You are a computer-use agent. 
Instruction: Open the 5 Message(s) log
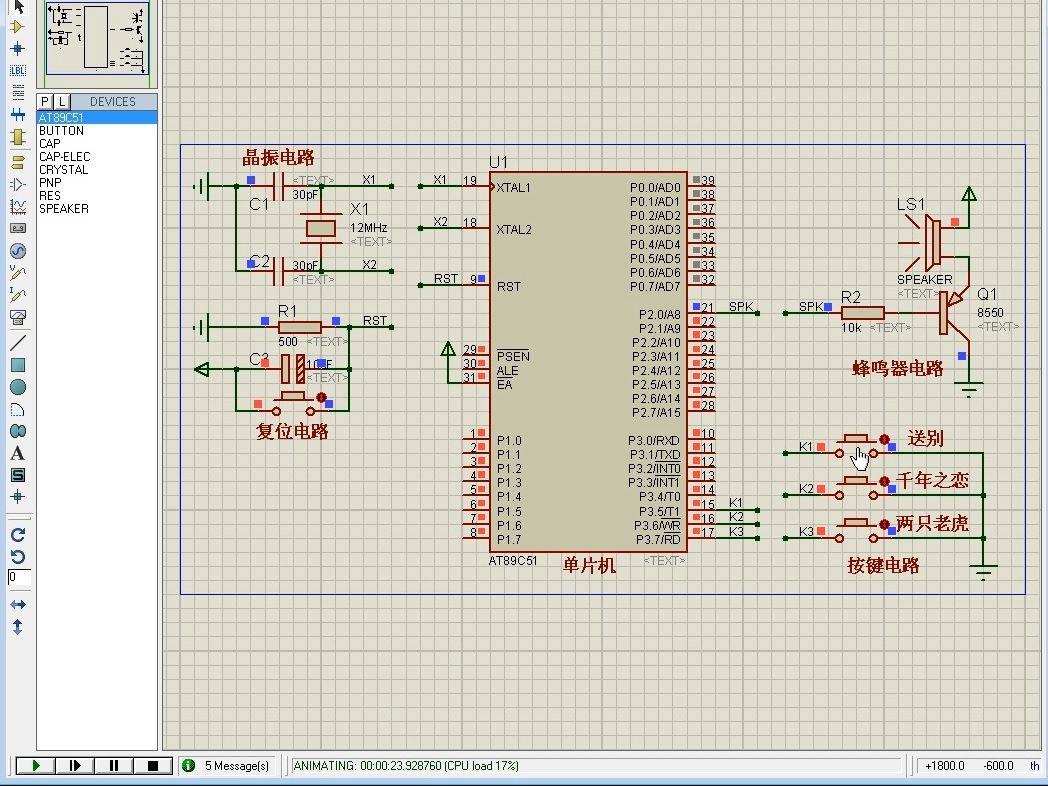click(228, 766)
